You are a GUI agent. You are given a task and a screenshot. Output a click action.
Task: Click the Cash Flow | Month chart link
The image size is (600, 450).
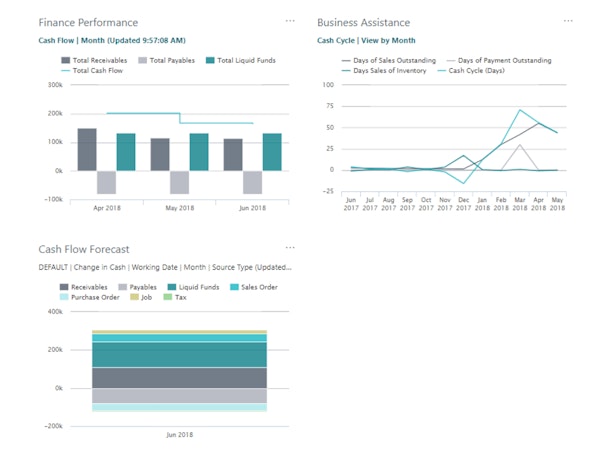point(112,41)
